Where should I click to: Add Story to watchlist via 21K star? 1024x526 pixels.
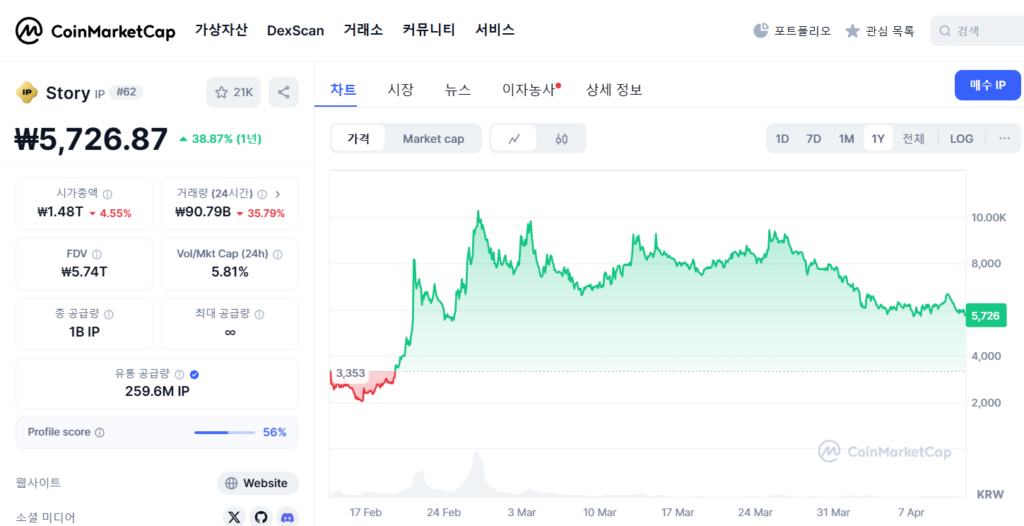click(234, 93)
